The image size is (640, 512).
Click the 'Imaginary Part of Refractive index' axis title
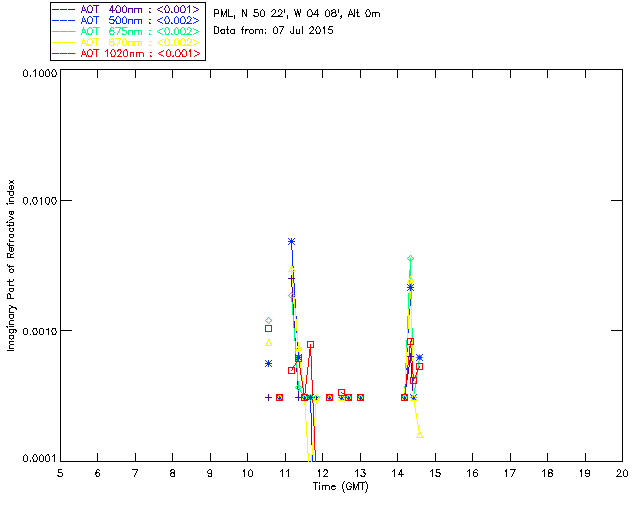11,265
